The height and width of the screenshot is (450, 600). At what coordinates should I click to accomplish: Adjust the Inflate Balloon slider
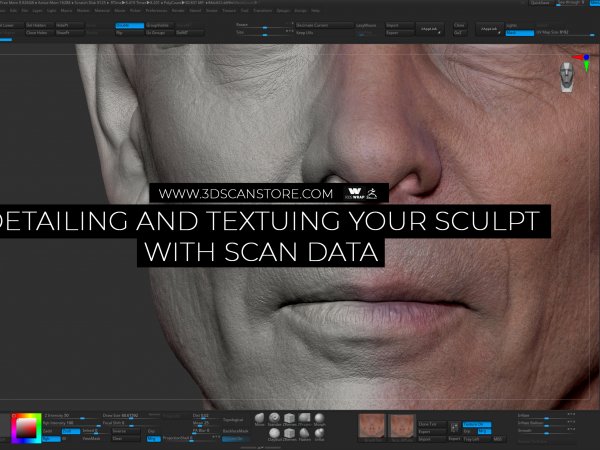point(546,424)
